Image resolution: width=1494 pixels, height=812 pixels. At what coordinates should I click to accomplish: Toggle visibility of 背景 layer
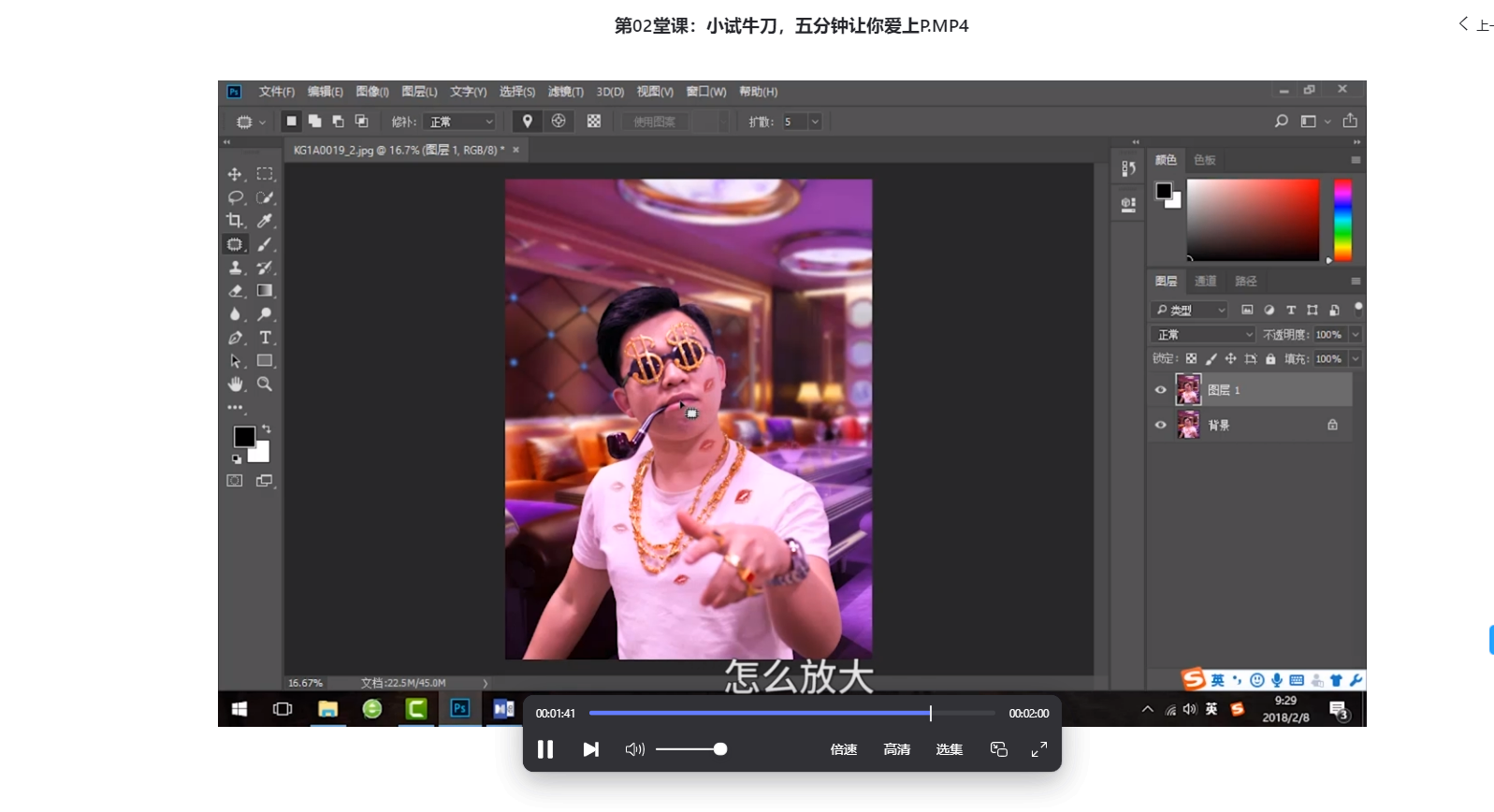pyautogui.click(x=1161, y=425)
